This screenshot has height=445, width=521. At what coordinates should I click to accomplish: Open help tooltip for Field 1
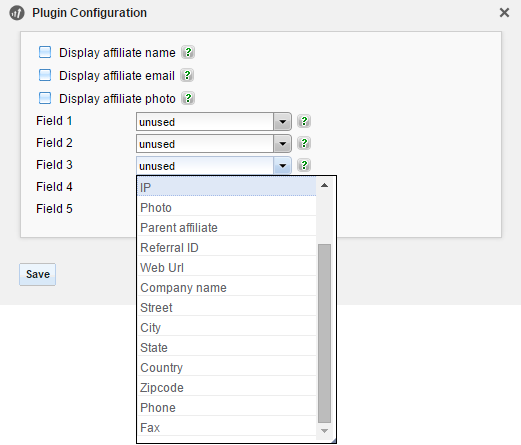pyautogui.click(x=304, y=121)
